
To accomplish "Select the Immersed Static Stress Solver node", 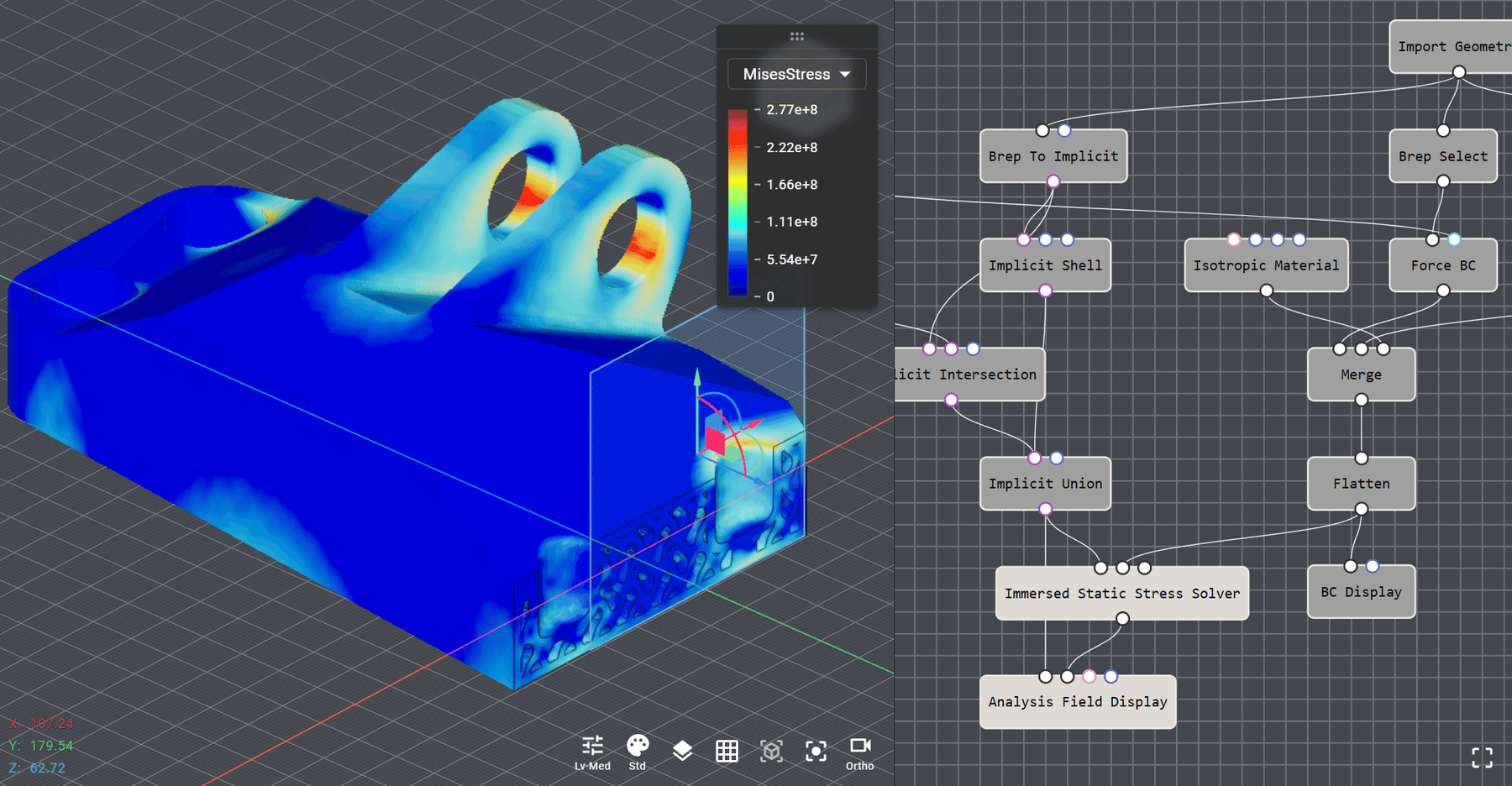I will [x=1122, y=594].
